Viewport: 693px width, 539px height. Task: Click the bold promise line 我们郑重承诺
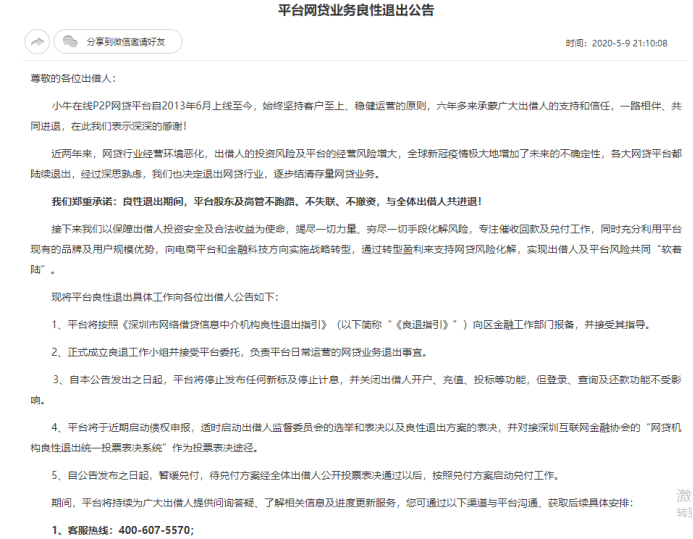point(267,201)
